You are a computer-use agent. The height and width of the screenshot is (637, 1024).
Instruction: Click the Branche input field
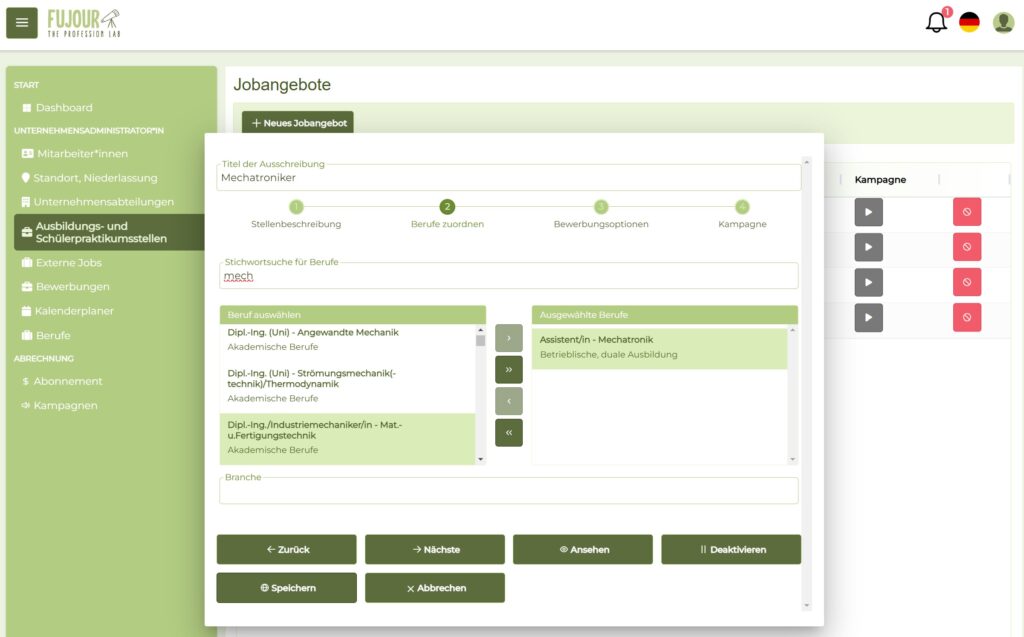[508, 492]
